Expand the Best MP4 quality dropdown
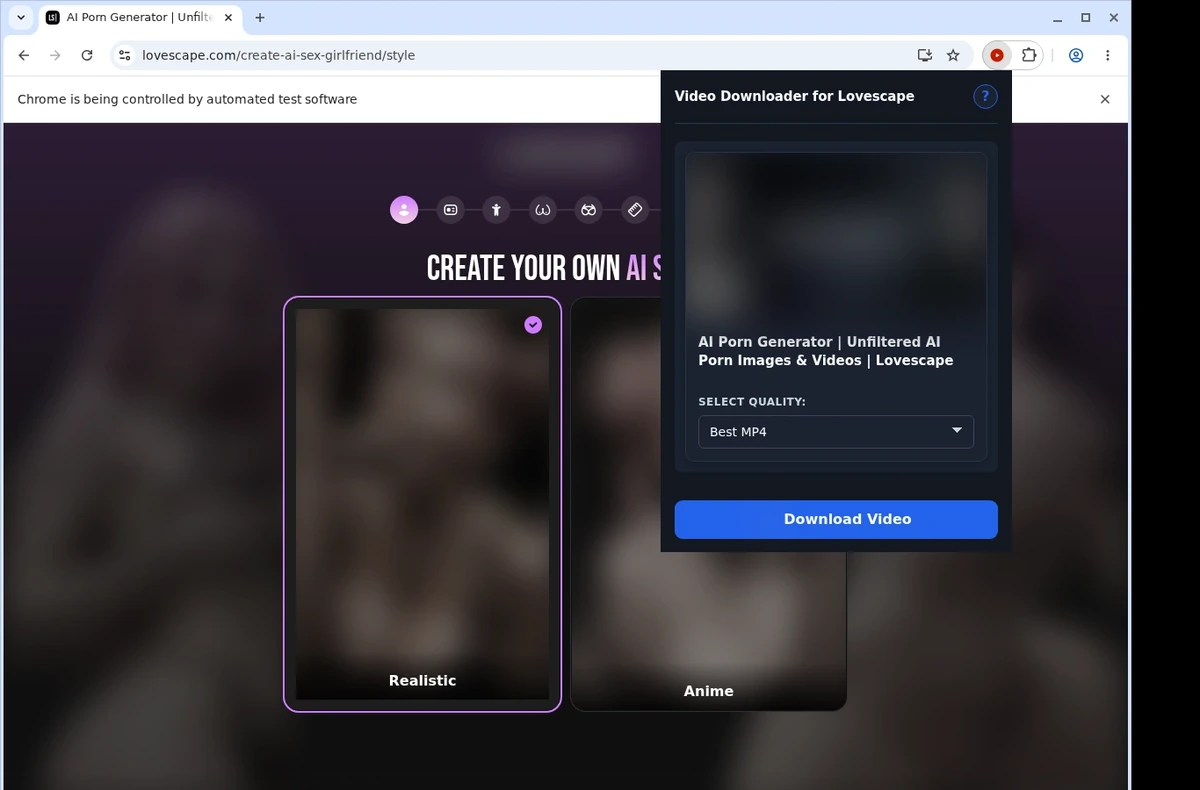Viewport: 1200px width, 790px height. pos(836,431)
